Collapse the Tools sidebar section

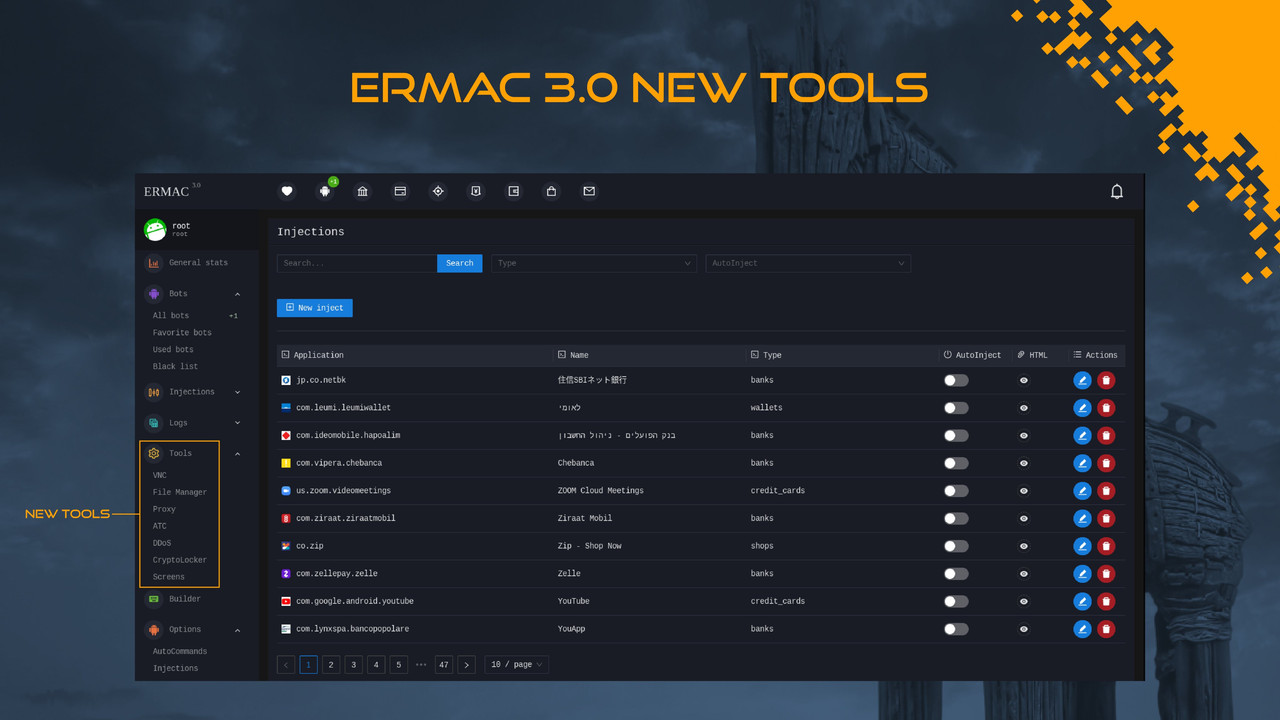point(237,454)
